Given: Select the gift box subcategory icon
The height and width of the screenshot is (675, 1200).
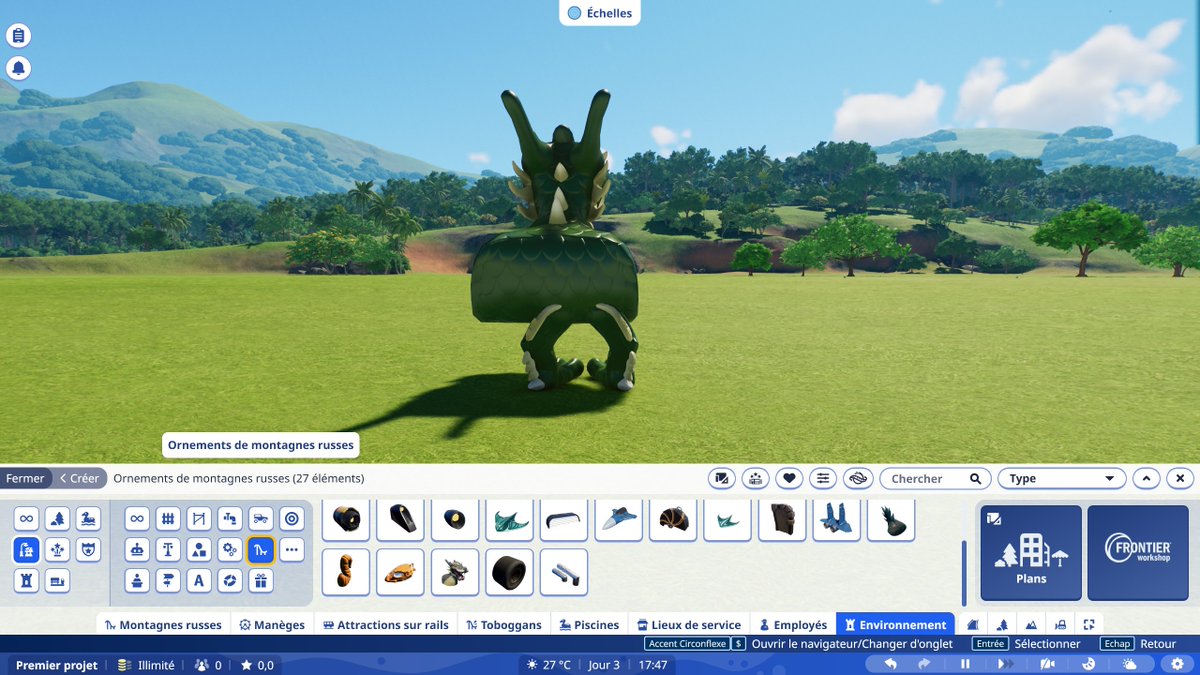Looking at the screenshot, I should tap(261, 580).
